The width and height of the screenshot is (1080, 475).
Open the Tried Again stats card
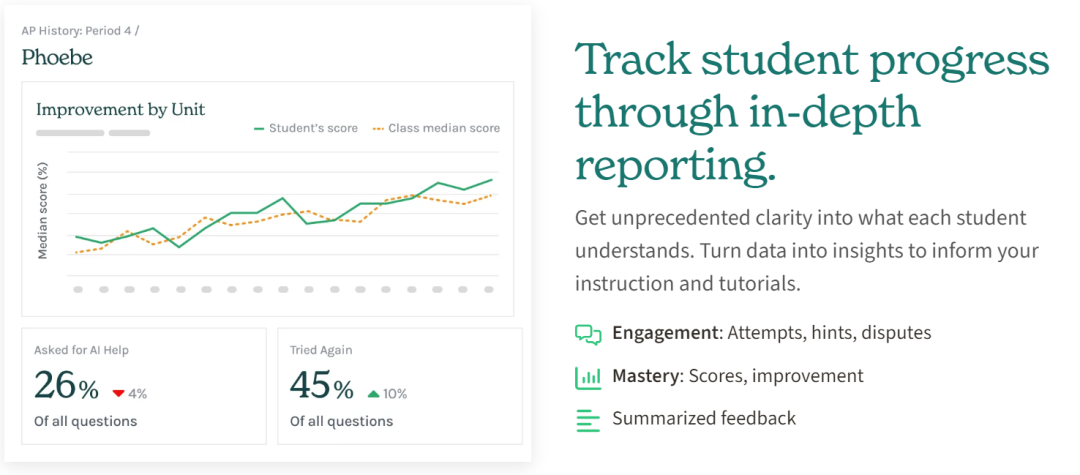[399, 386]
